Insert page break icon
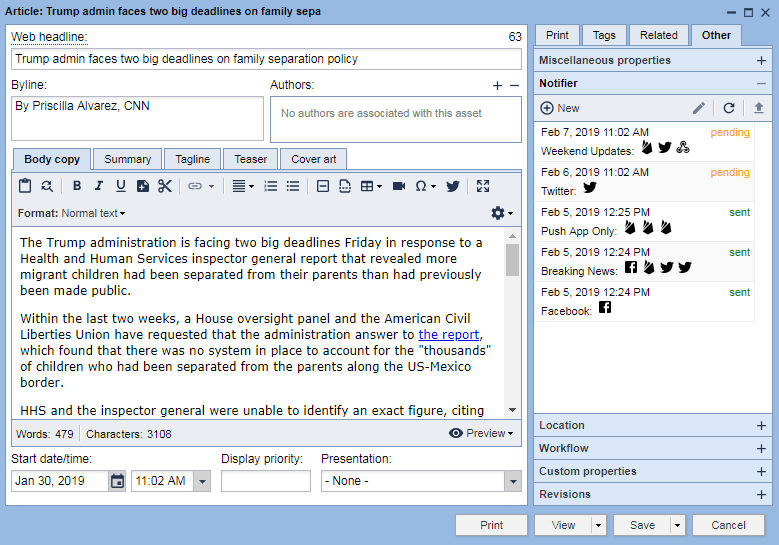 click(345, 186)
